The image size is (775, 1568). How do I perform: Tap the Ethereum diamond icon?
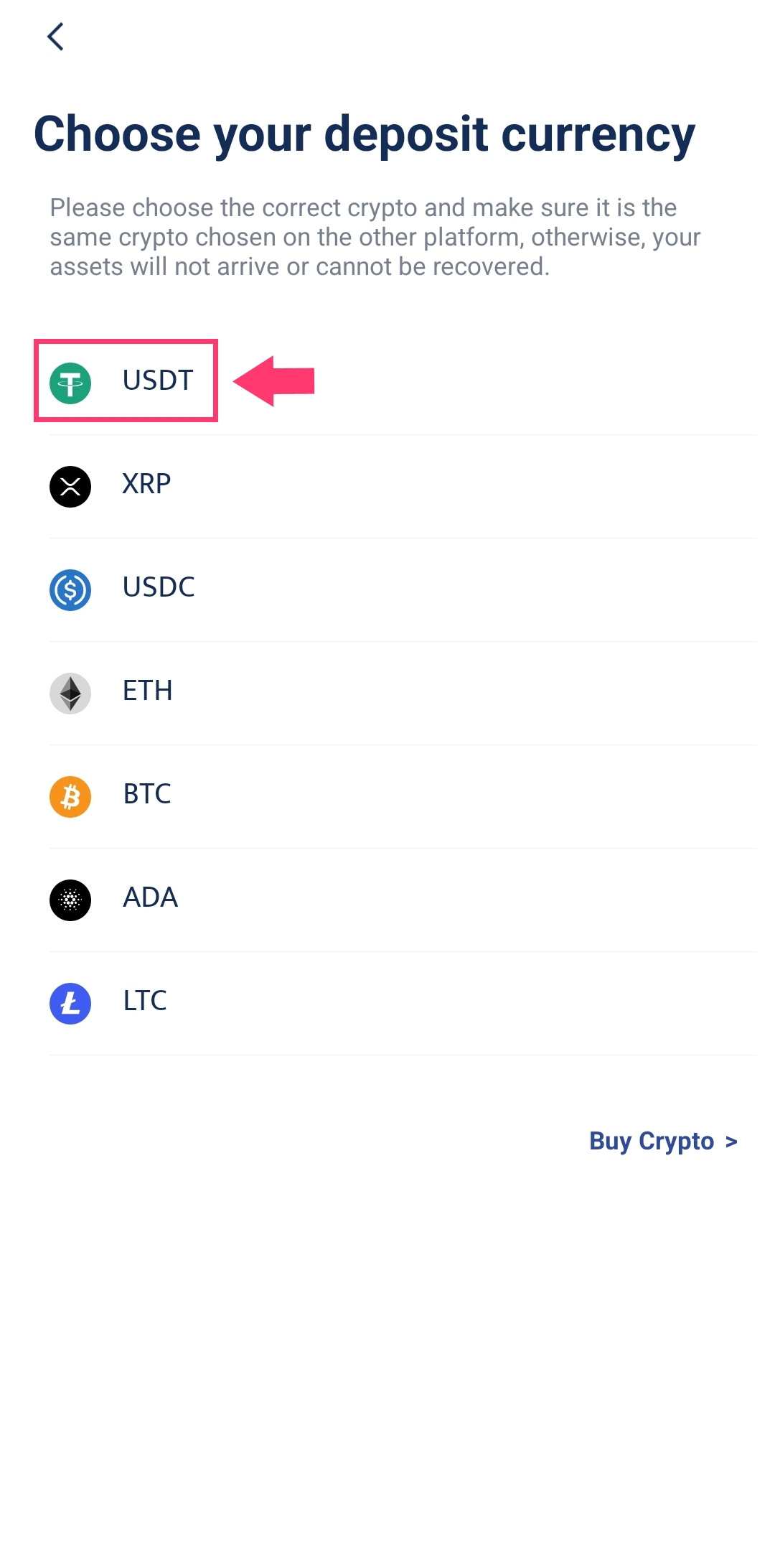pyautogui.click(x=70, y=694)
